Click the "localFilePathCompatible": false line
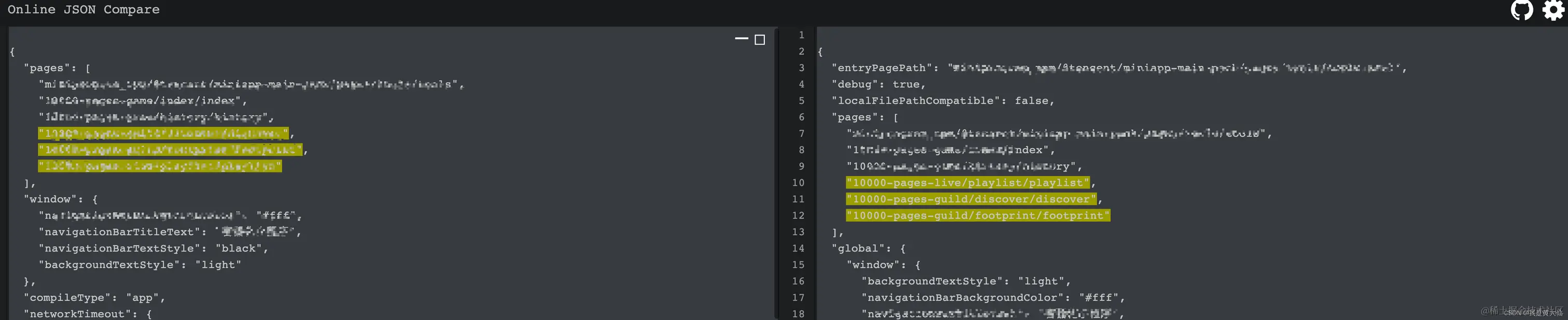Image resolution: width=1568 pixels, height=320 pixels. click(x=943, y=100)
